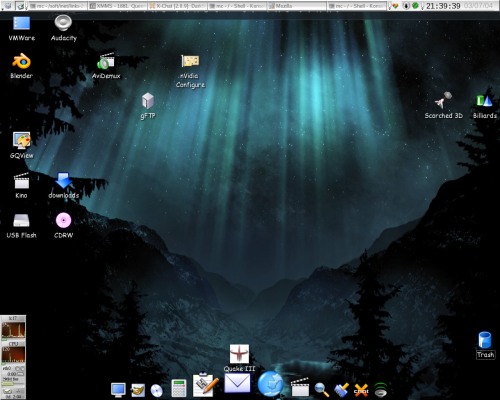Open the mail envelope icon in the dock
Screen dimensions: 500x400
[x=237, y=383]
